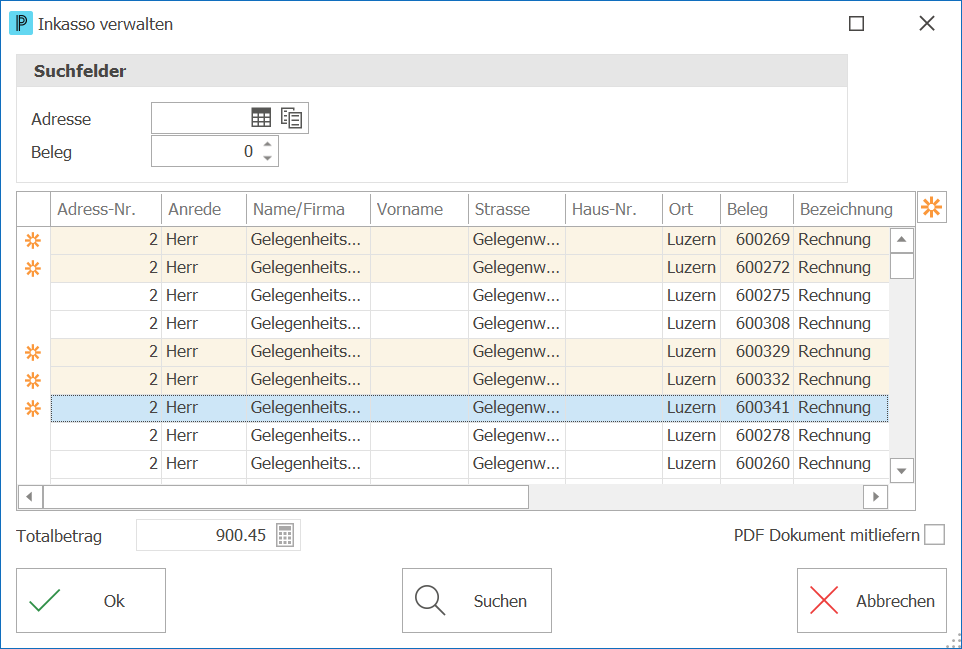
Task: Select the row with Beleg 600260
Action: coord(469,464)
